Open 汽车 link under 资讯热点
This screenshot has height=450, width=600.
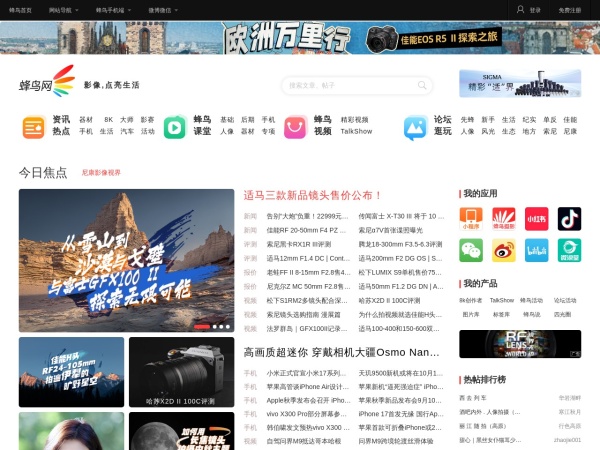127,132
